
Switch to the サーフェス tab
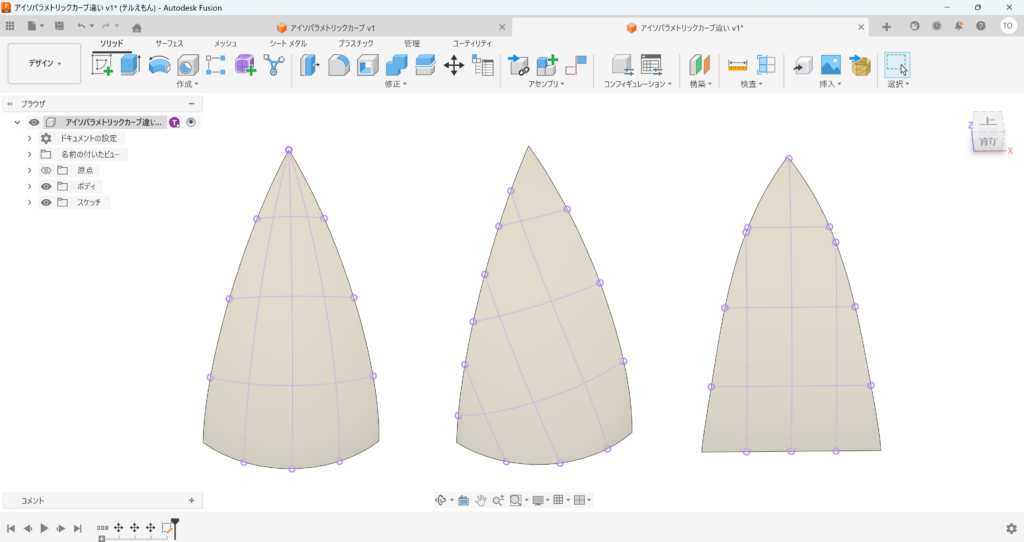[x=169, y=43]
